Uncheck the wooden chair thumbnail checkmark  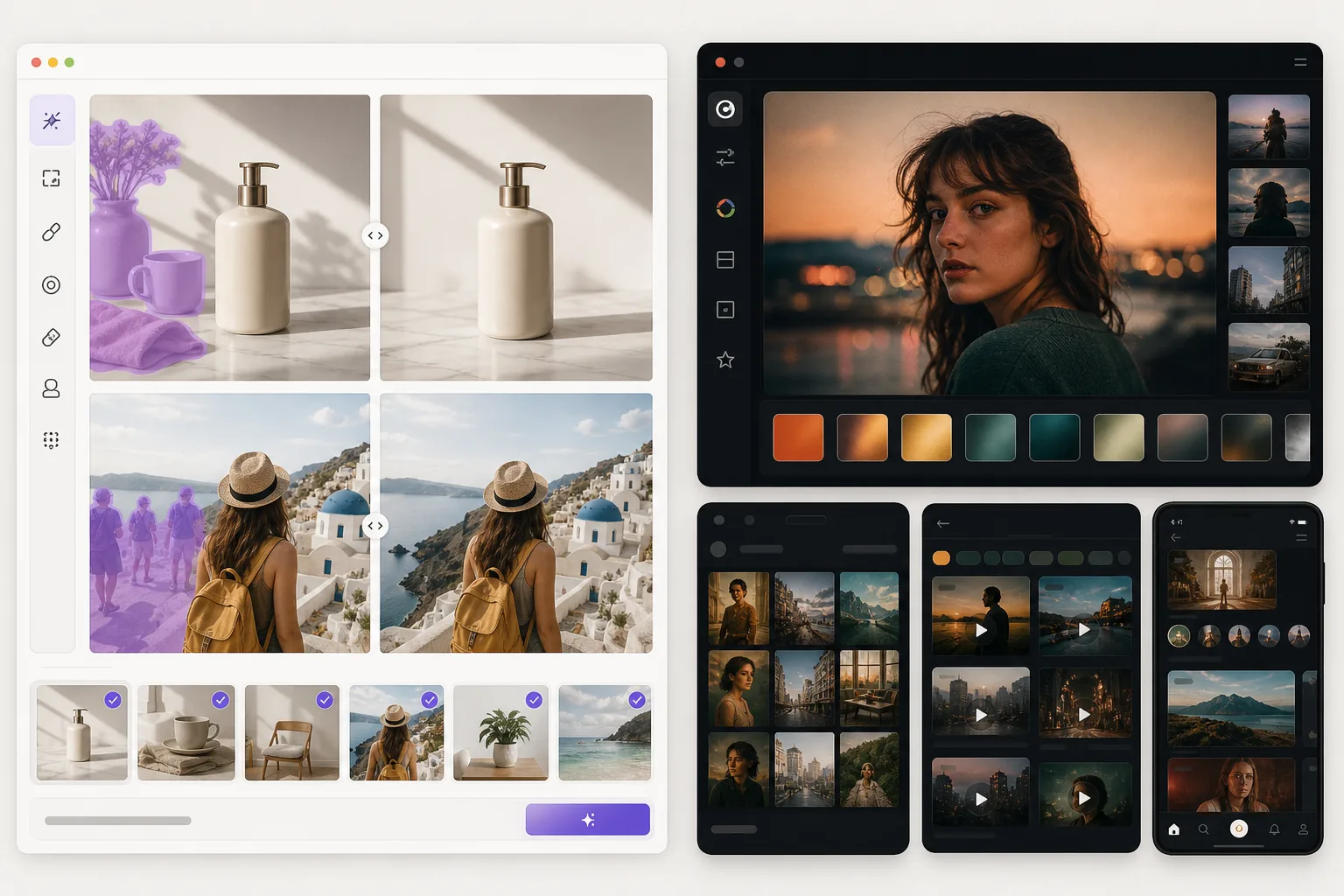(x=325, y=700)
